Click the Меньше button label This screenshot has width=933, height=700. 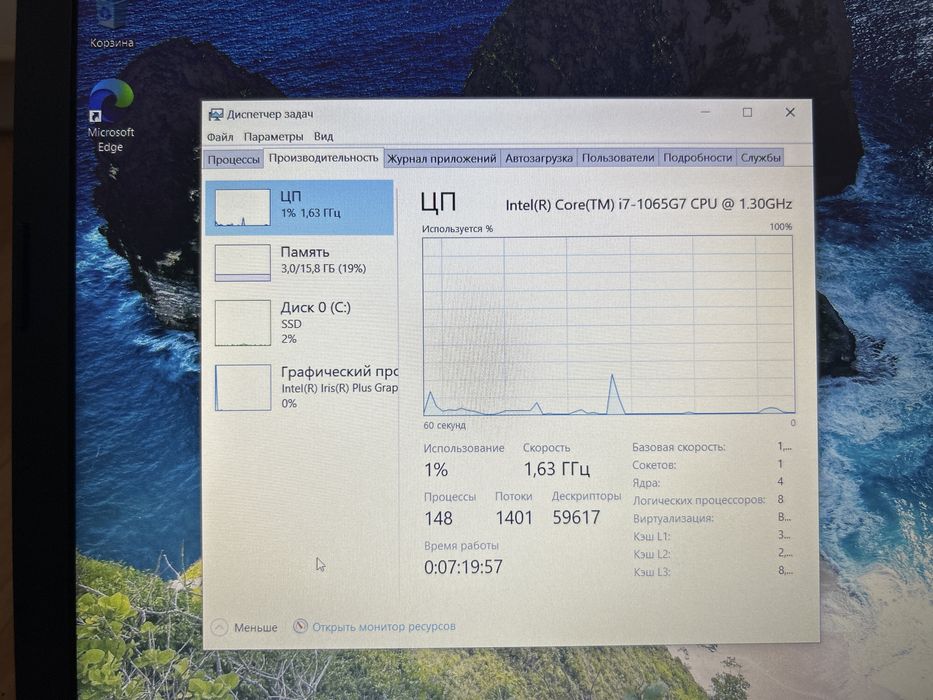pos(255,627)
